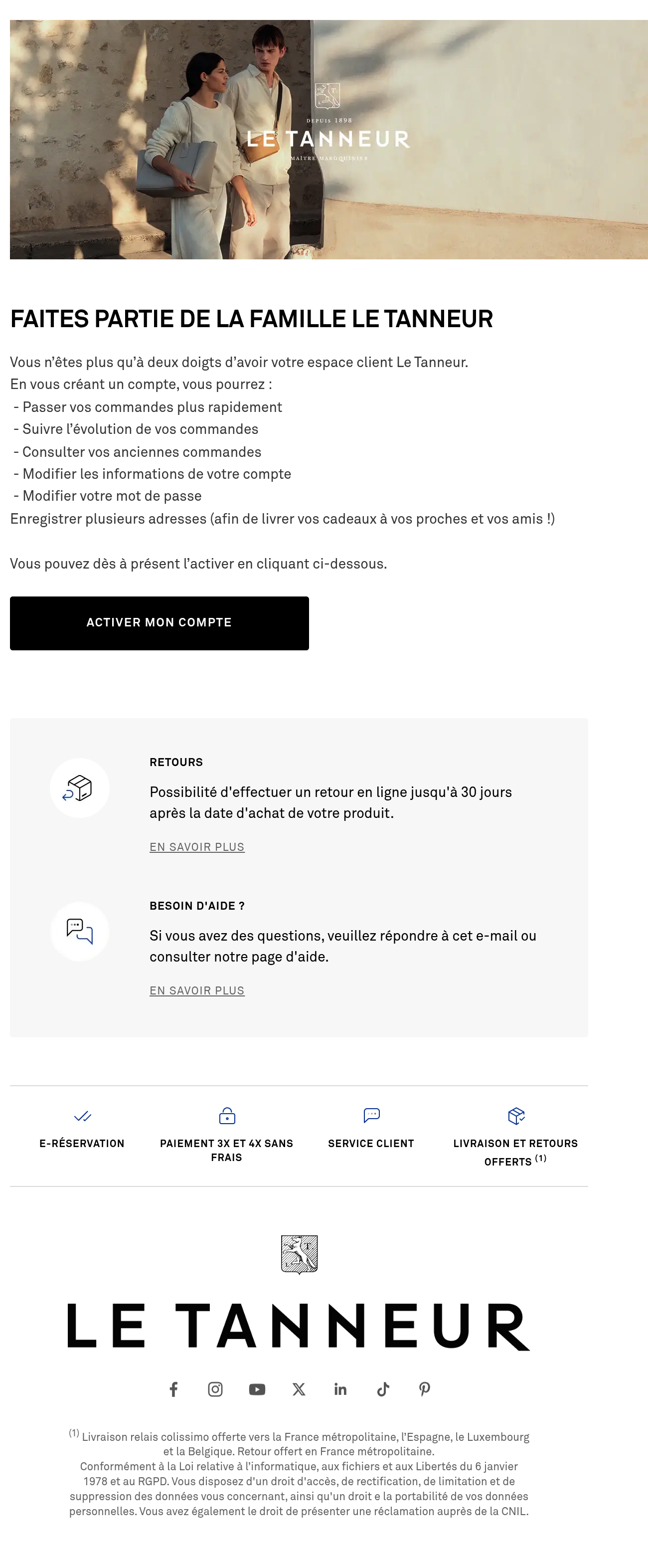Click the payment lock icon
This screenshot has height=1568, width=648.
[x=227, y=1116]
